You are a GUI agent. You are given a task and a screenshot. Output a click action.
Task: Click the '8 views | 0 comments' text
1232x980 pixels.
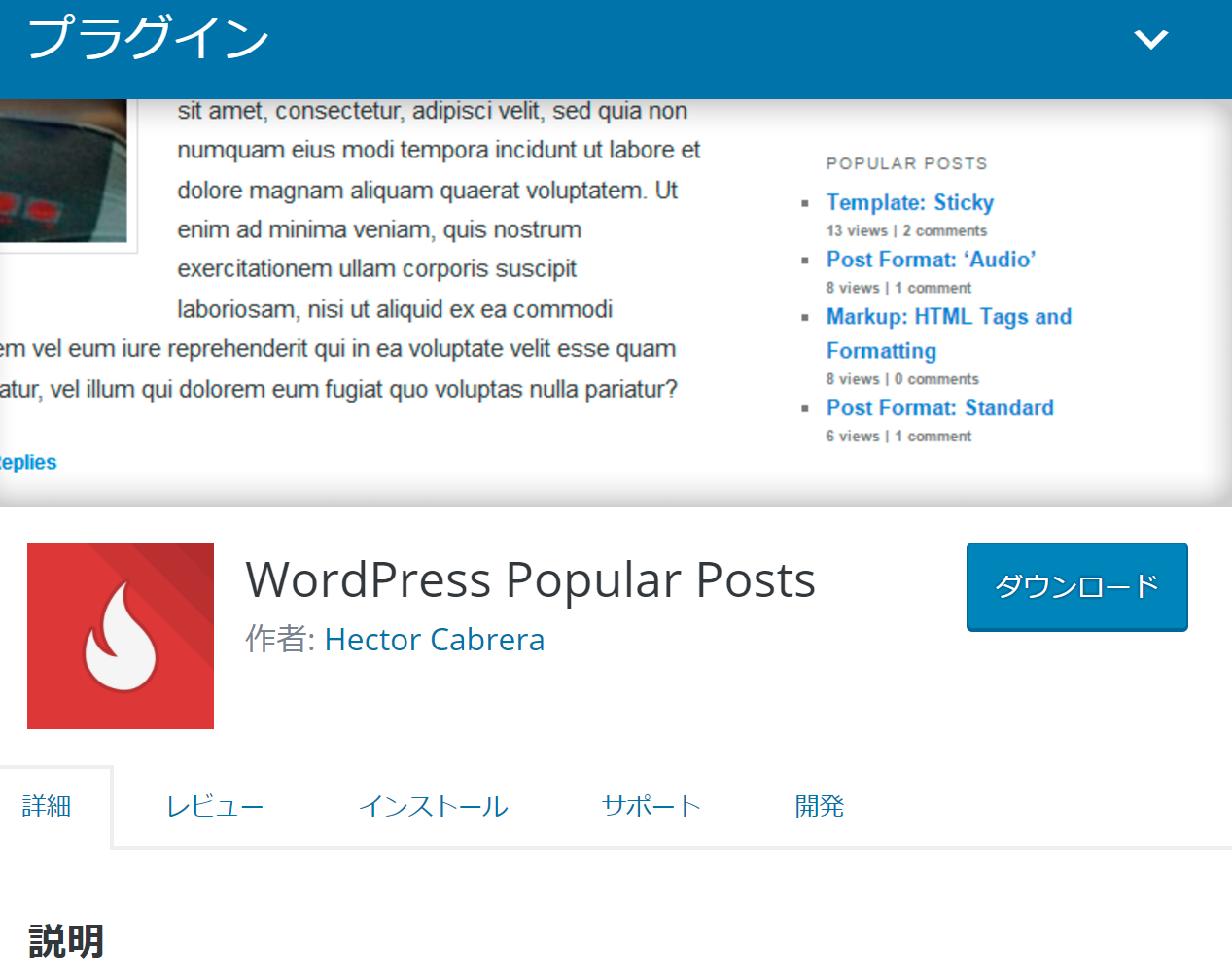(x=902, y=379)
